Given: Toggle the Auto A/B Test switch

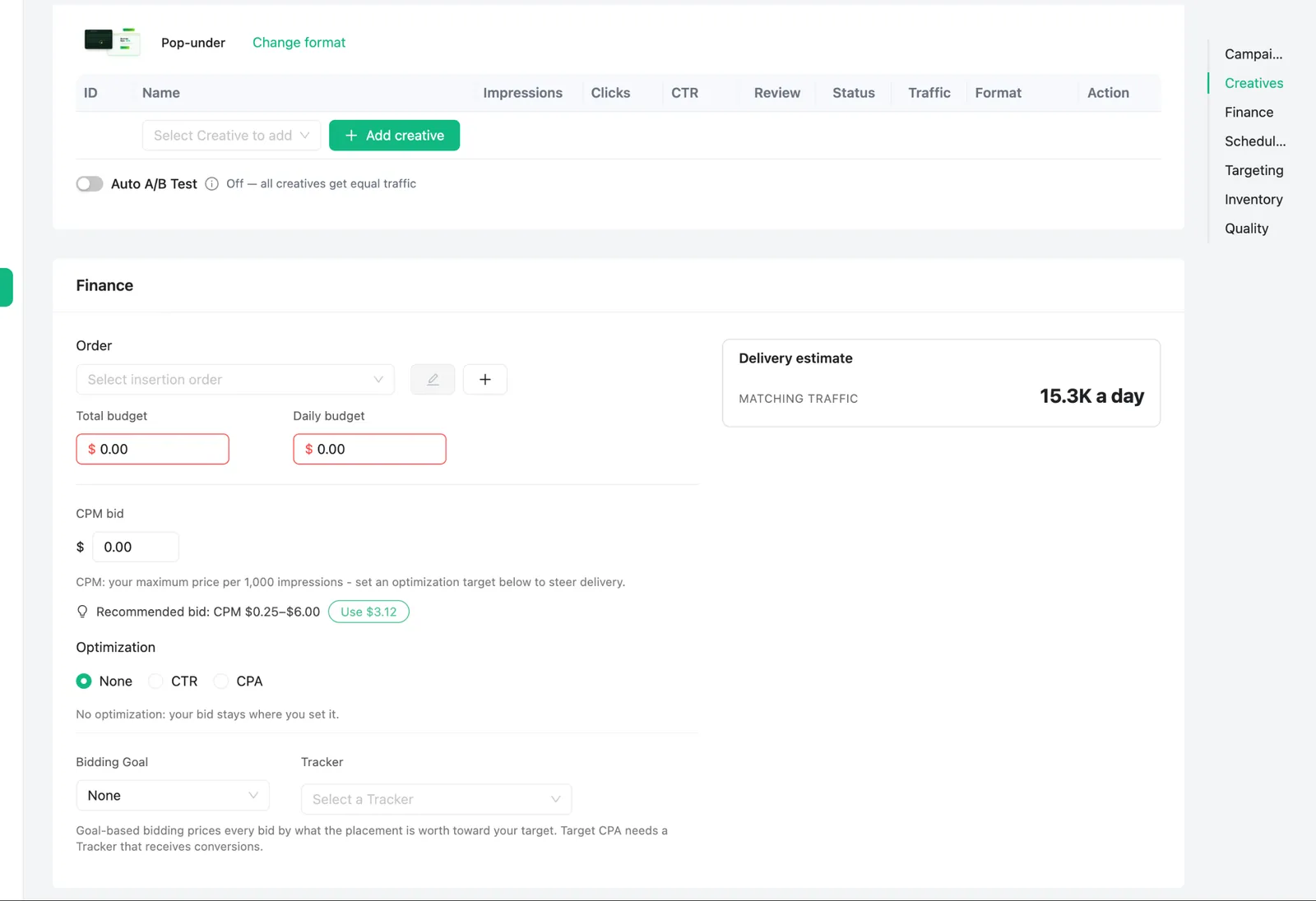Looking at the screenshot, I should pyautogui.click(x=90, y=183).
